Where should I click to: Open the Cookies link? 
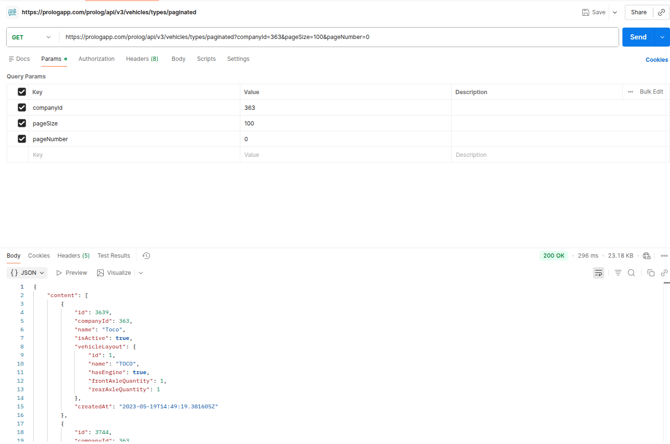656,60
